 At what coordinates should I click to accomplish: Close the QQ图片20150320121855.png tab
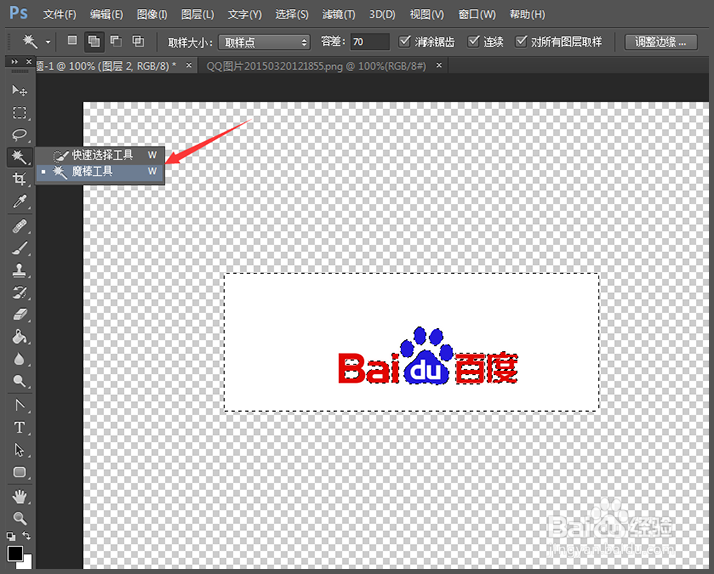pos(439,66)
